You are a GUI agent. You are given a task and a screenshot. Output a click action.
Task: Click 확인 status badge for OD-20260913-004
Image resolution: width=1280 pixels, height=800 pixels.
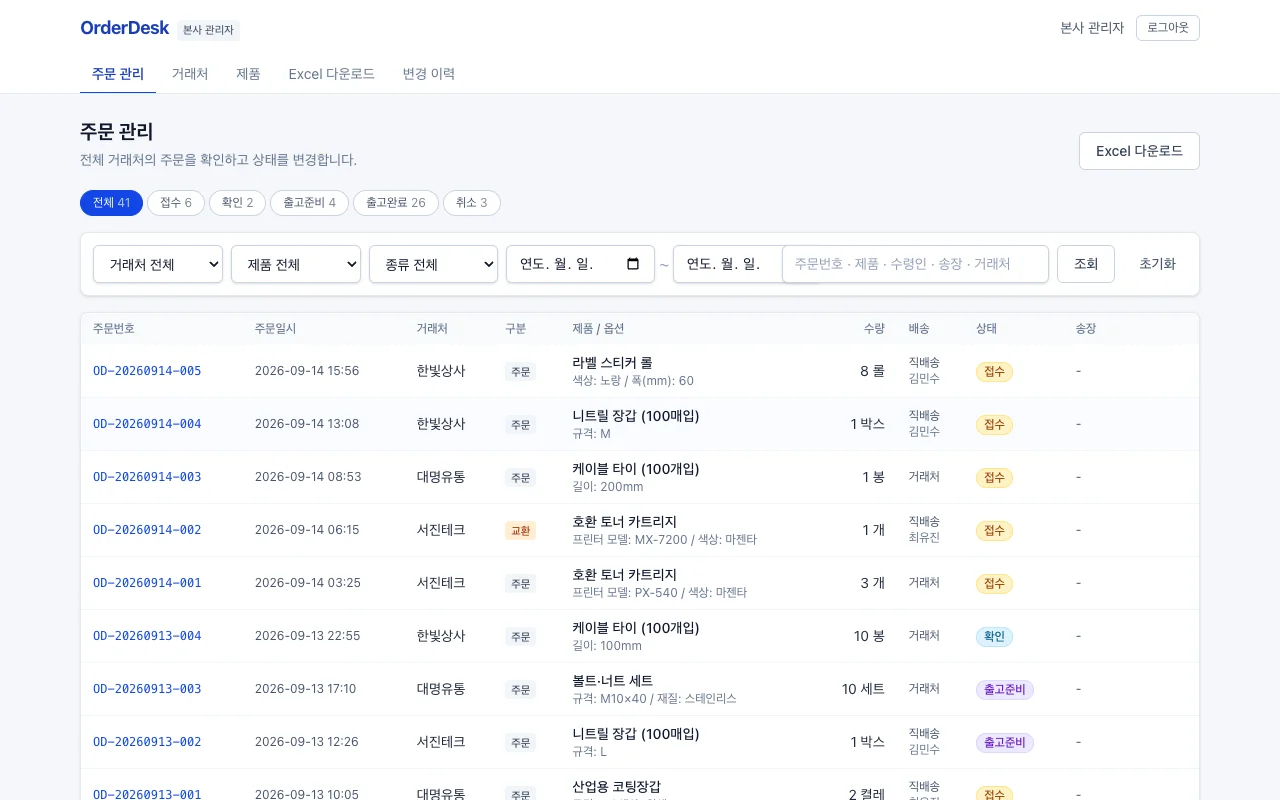pos(994,637)
